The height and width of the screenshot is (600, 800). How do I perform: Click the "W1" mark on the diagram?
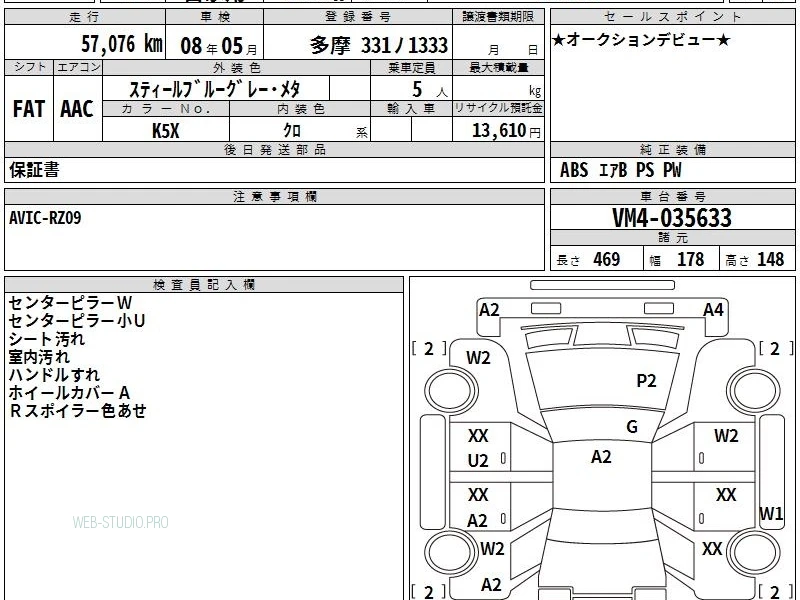coord(771,513)
